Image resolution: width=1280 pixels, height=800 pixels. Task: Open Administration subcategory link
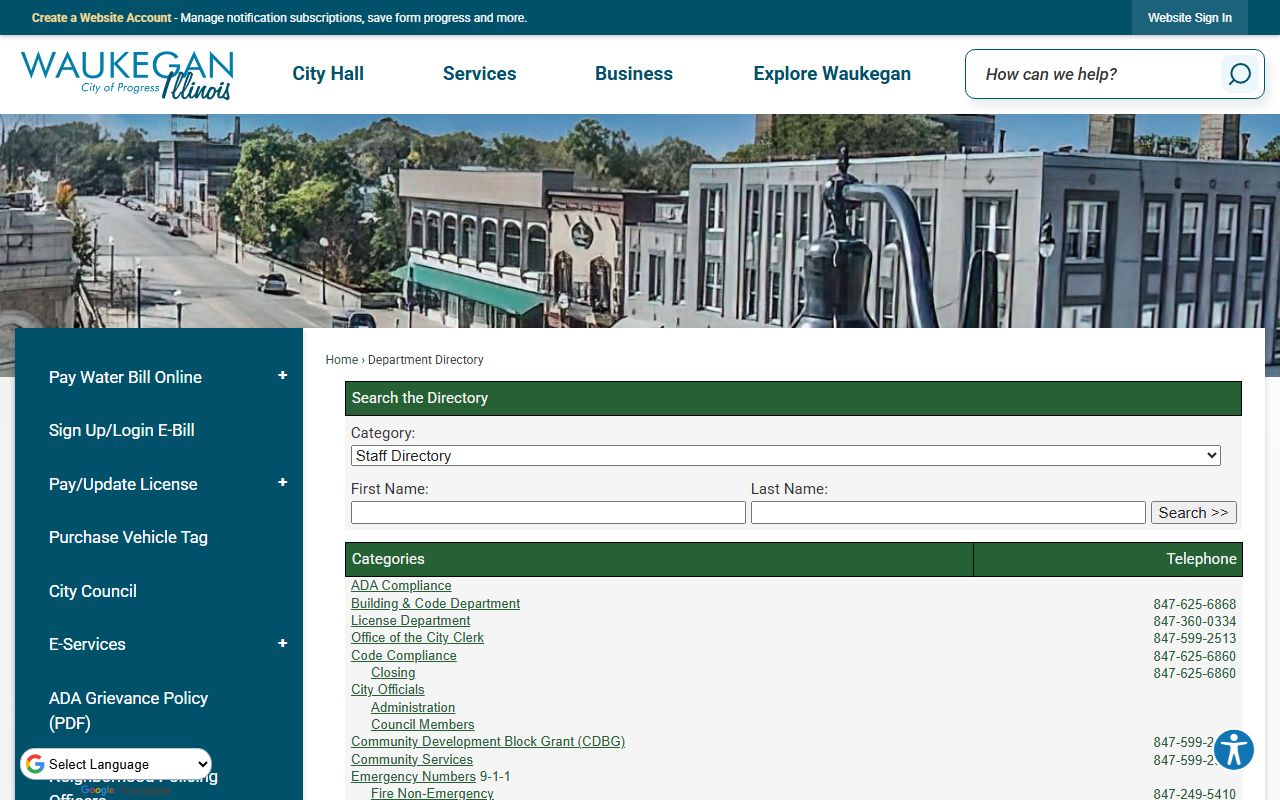pyautogui.click(x=413, y=708)
